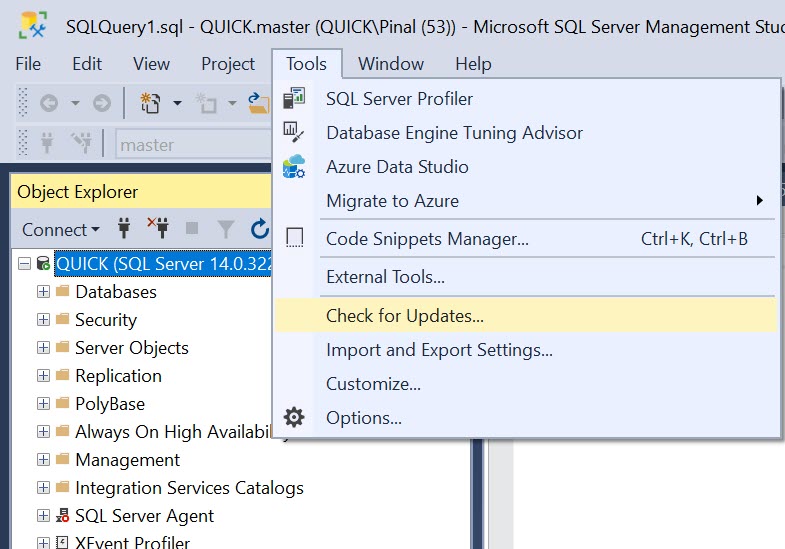Close the Tools menu via its title
The image size is (785, 549).
(306, 64)
